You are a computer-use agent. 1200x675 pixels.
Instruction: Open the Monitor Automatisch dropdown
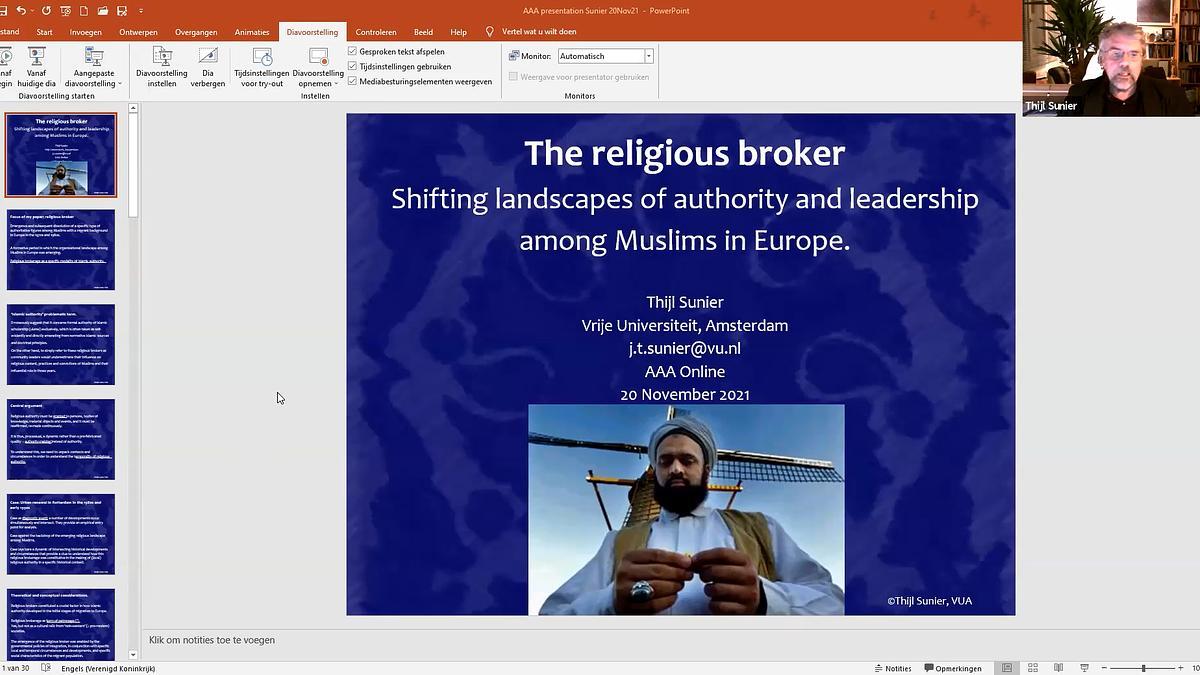648,56
